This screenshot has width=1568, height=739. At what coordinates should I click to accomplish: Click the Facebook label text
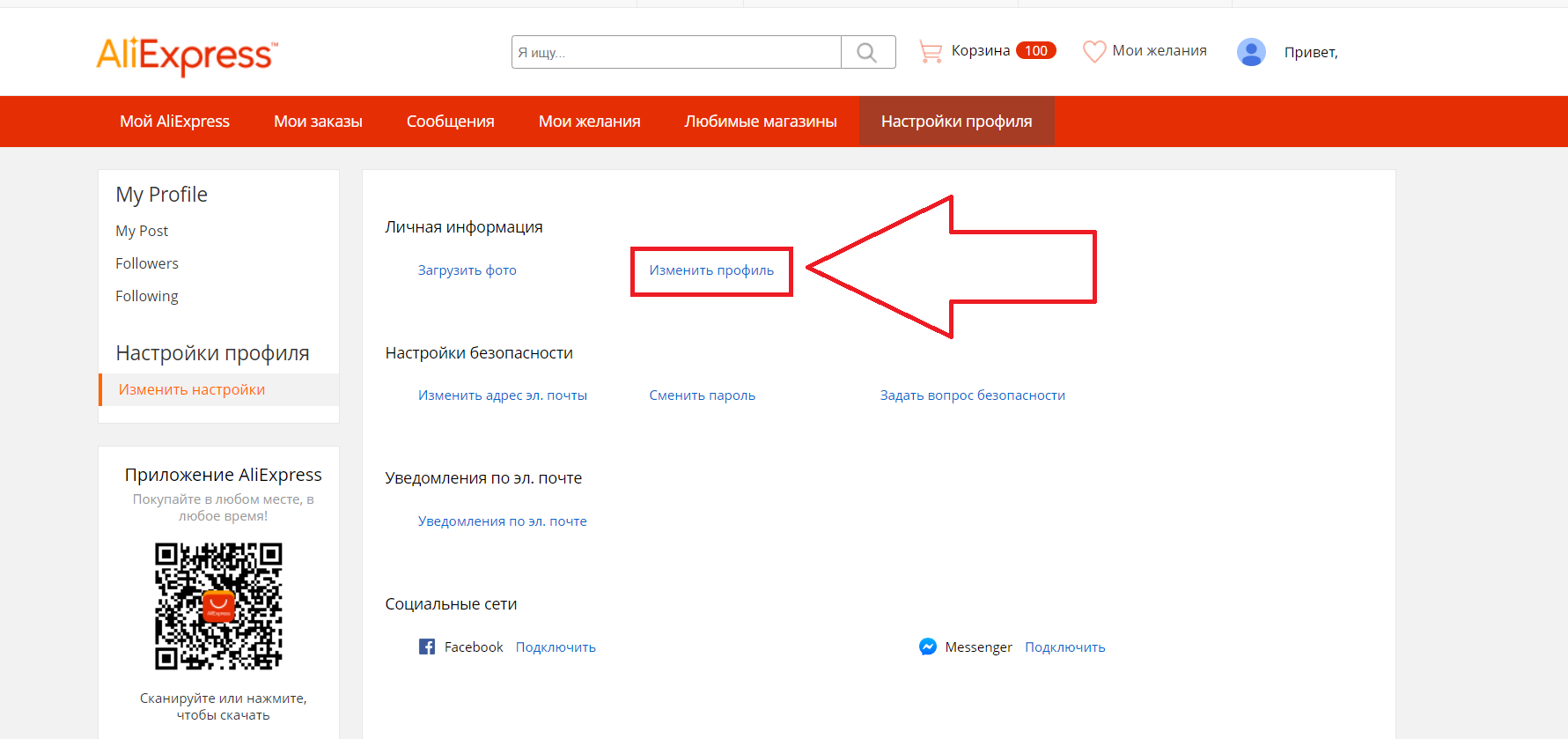474,647
